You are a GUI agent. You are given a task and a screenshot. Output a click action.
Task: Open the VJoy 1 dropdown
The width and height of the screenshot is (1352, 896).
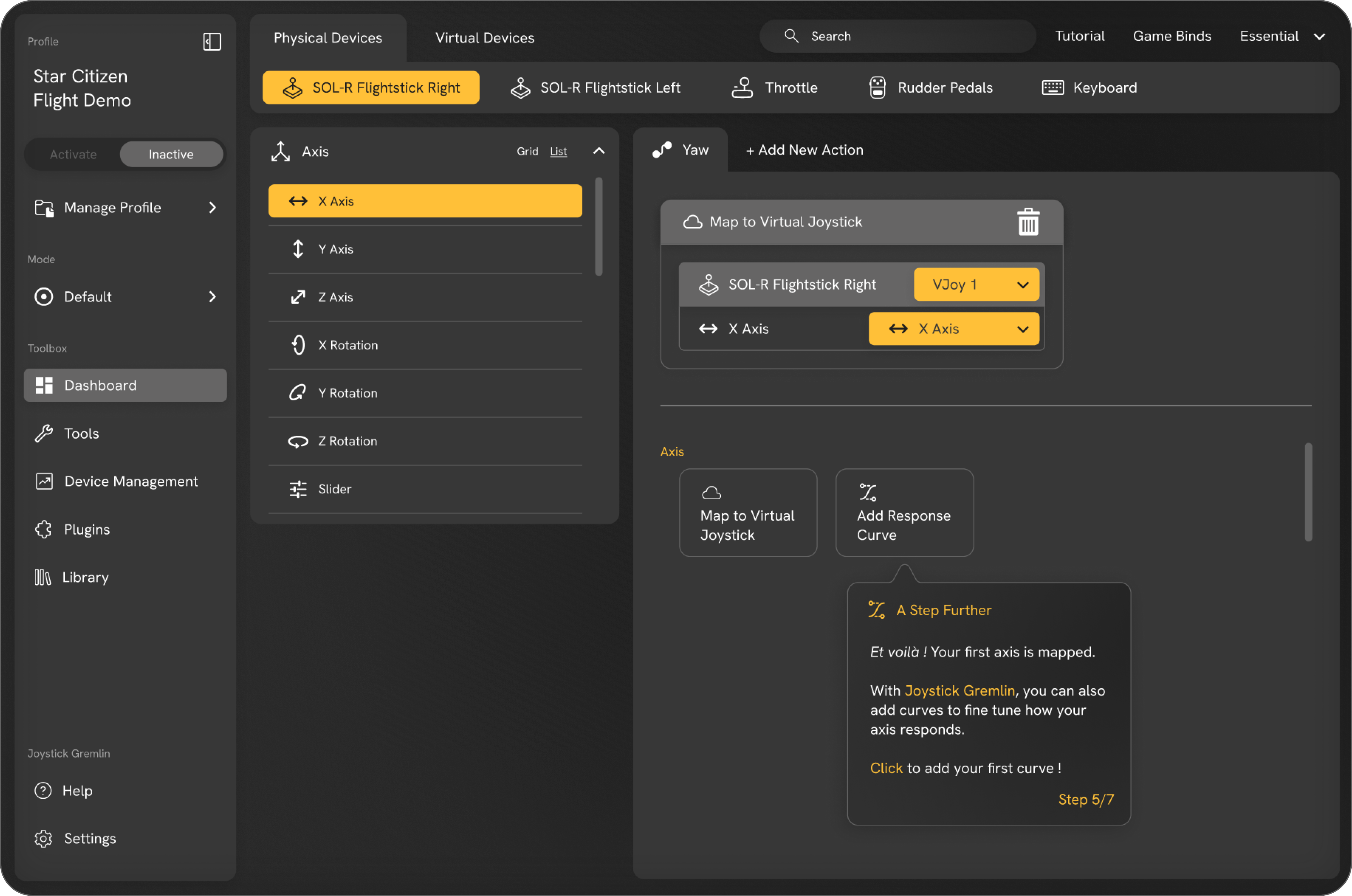pyautogui.click(x=976, y=285)
